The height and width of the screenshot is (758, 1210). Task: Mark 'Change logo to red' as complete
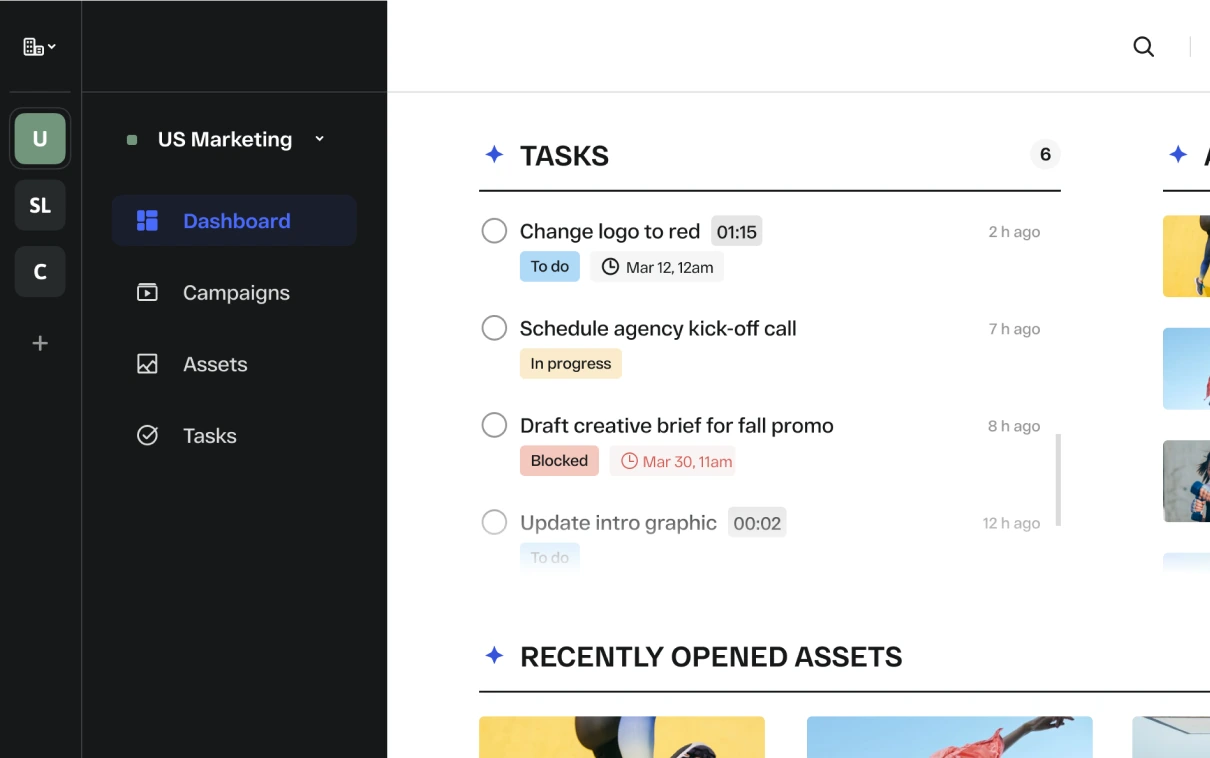tap(494, 230)
